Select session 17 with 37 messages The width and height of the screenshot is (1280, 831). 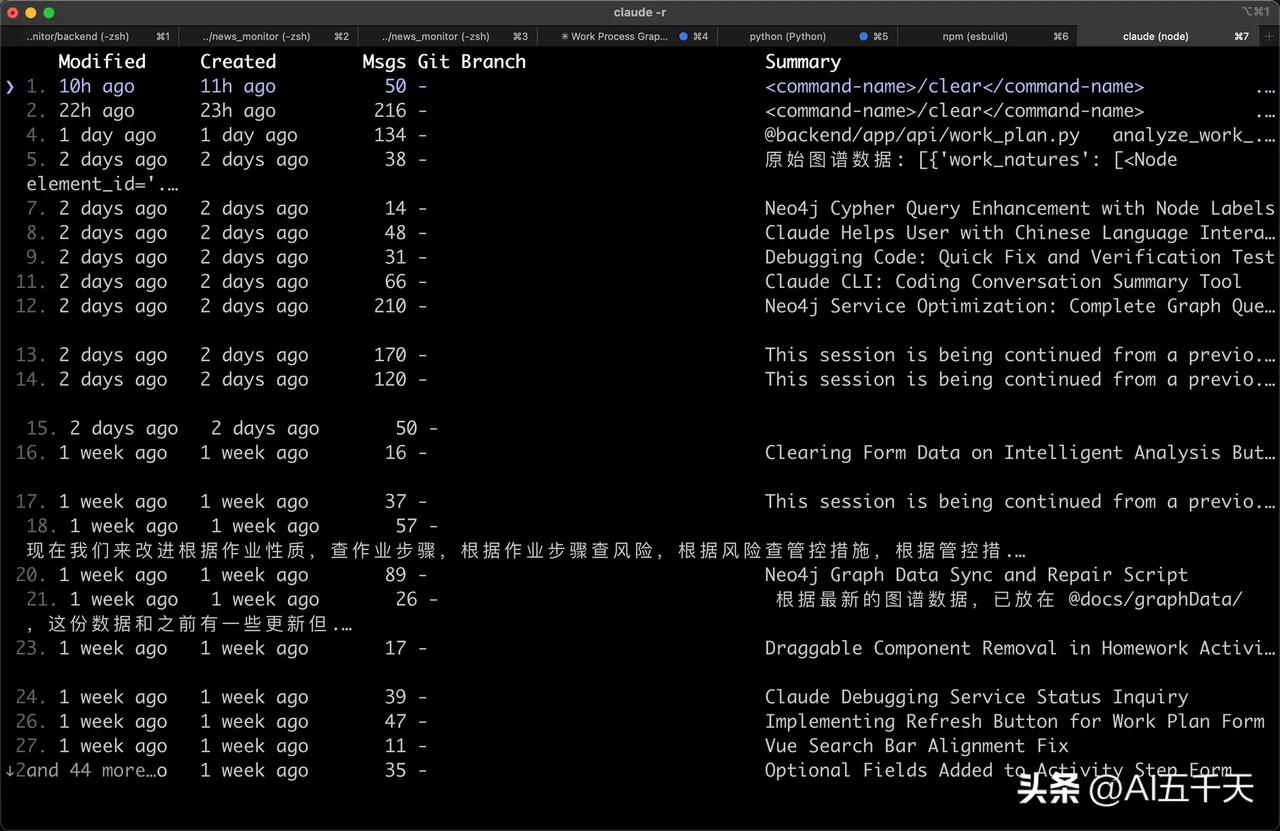(640, 502)
